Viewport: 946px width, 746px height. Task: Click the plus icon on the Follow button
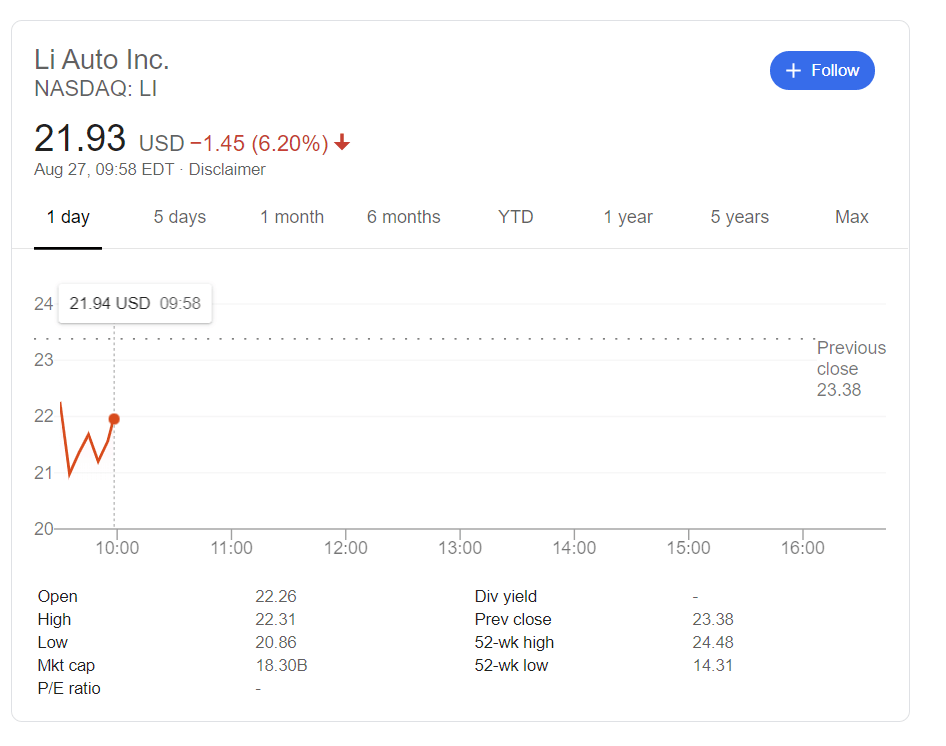coord(793,70)
